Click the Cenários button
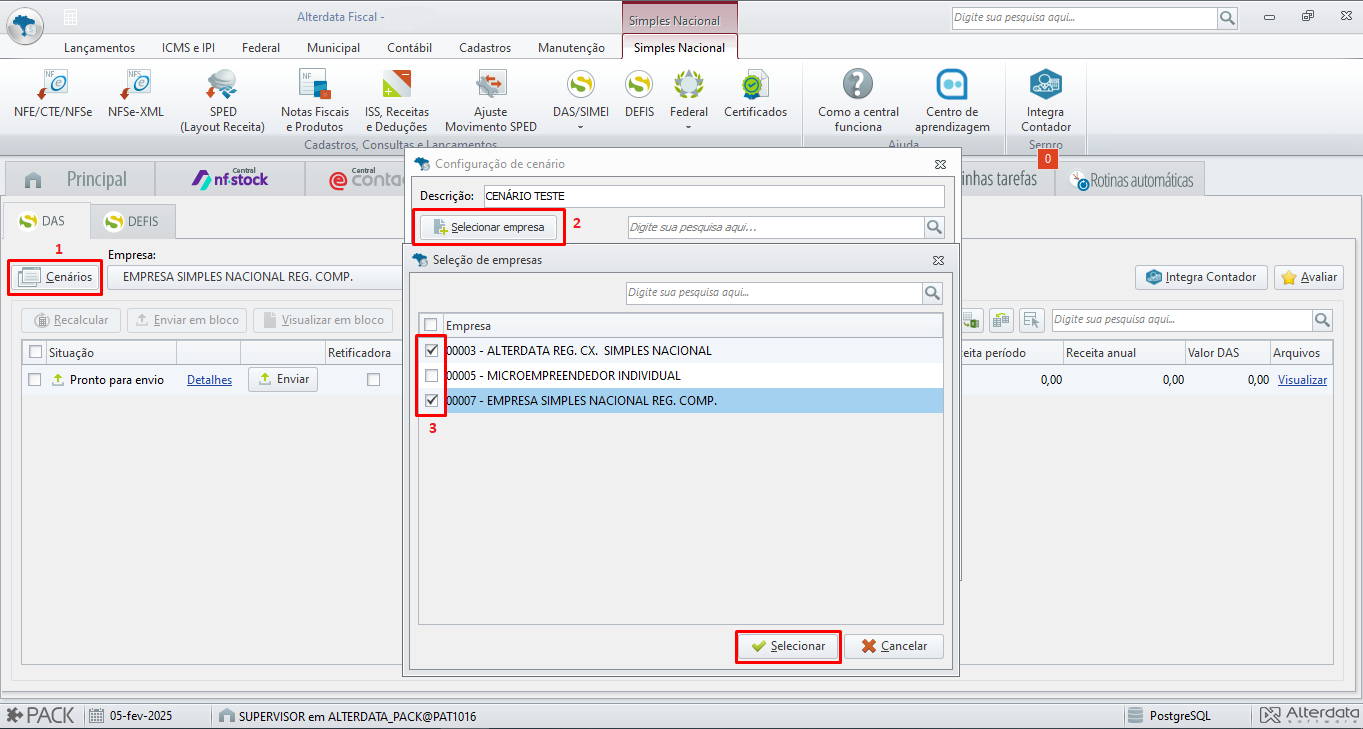 (x=56, y=277)
